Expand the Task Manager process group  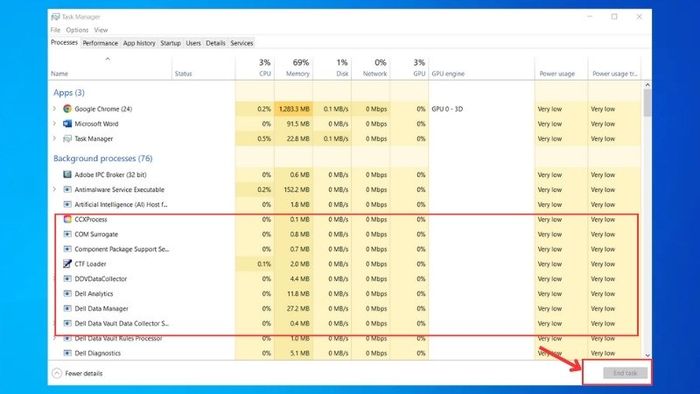point(54,139)
